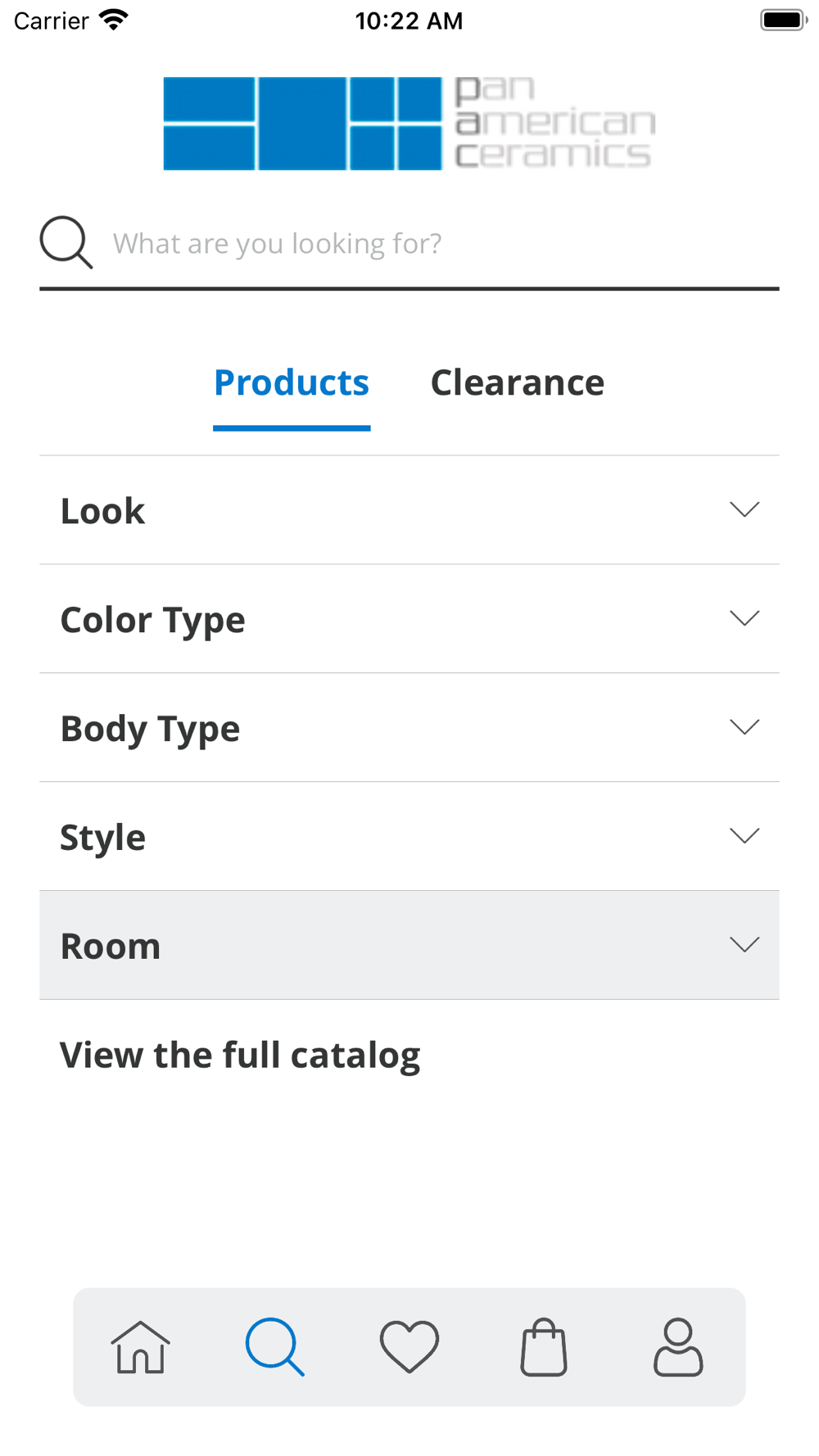Tap the magnifier icon beside search field
The width and height of the screenshot is (819, 1456).
point(66,242)
